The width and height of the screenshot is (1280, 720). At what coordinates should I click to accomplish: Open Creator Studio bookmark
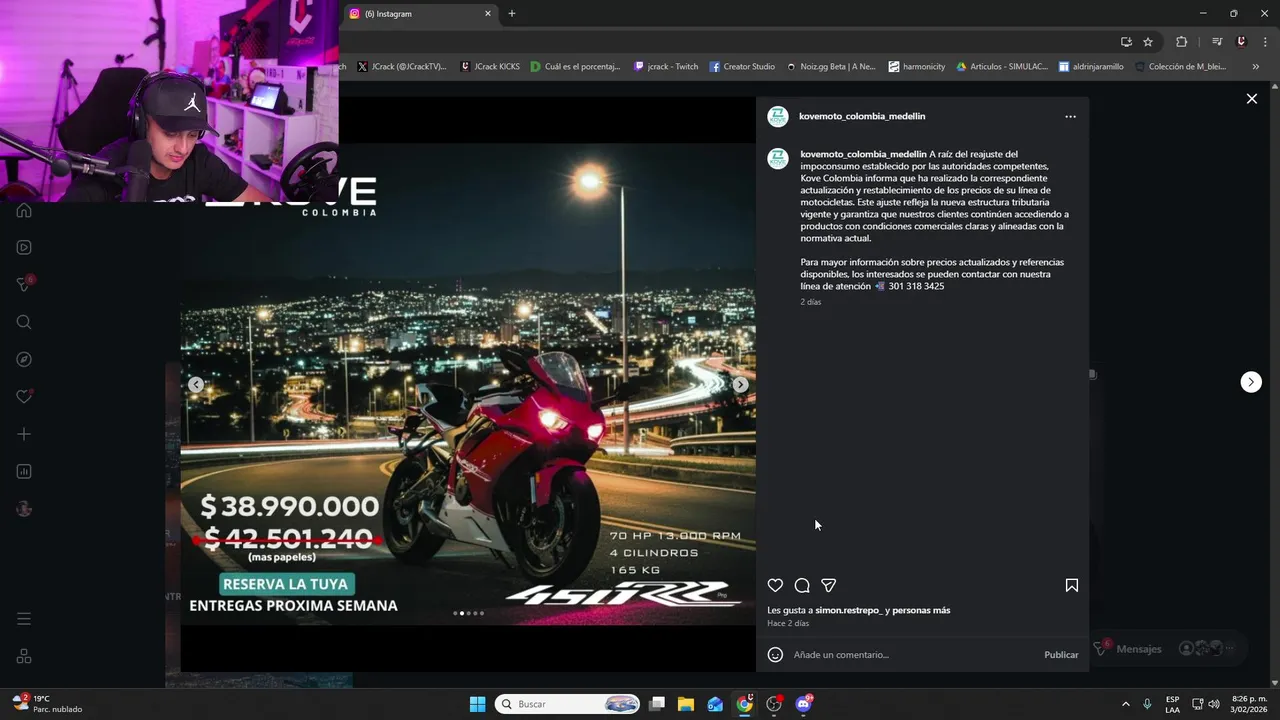pyautogui.click(x=742, y=67)
